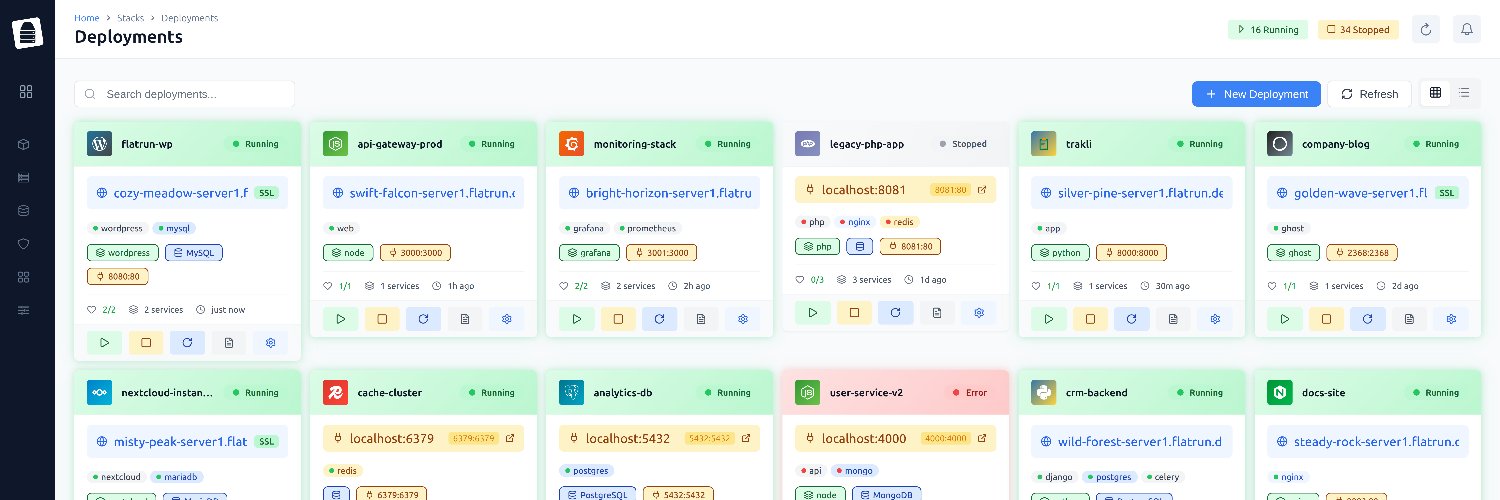Open the bright-horizon-server1 domain link

[x=668, y=192]
